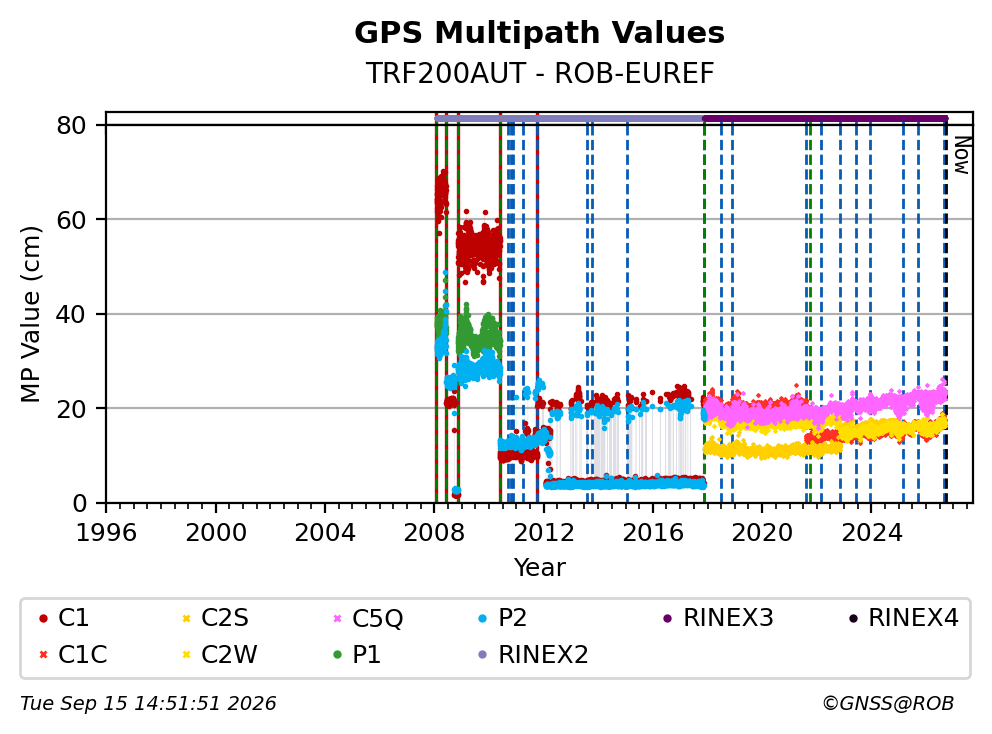Click the 80 value on the vertical axis
992x734 pixels.
click(x=71, y=125)
